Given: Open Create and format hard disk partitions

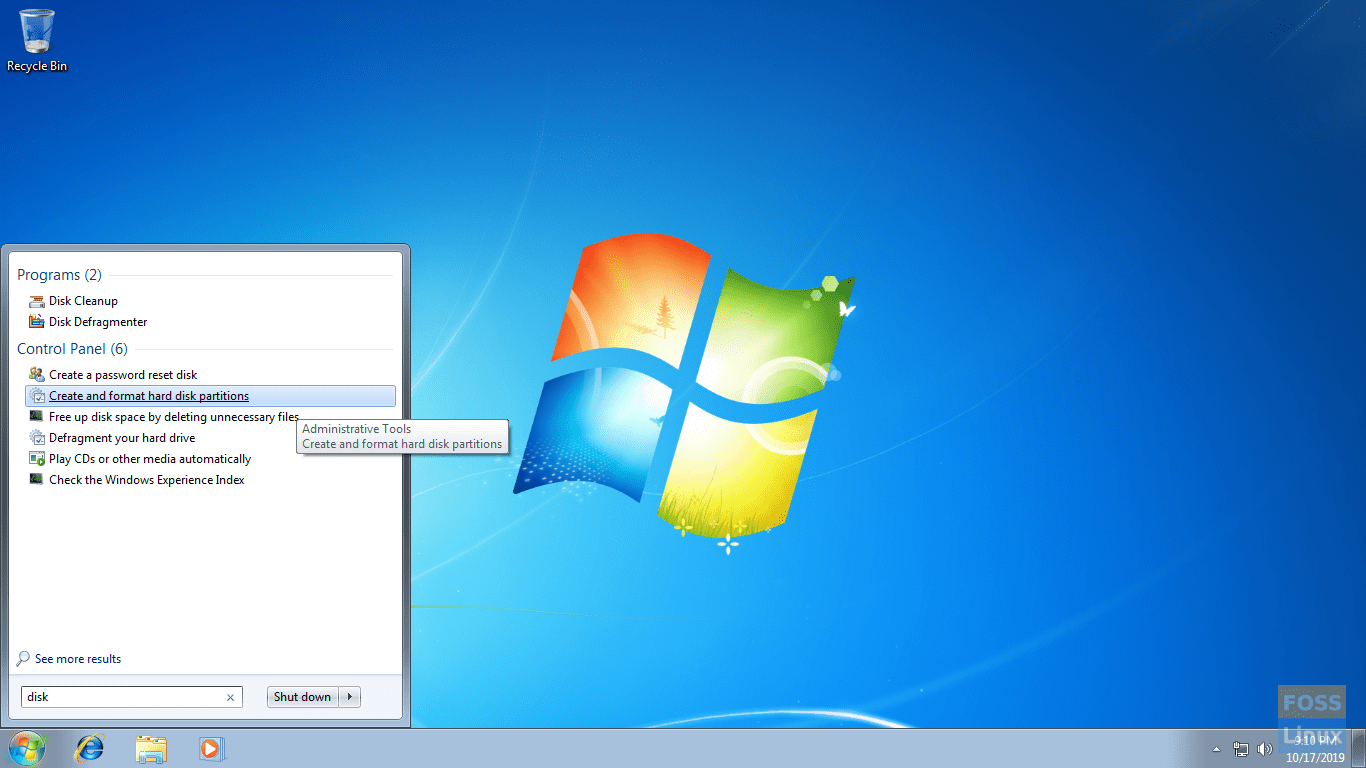Looking at the screenshot, I should tap(148, 395).
